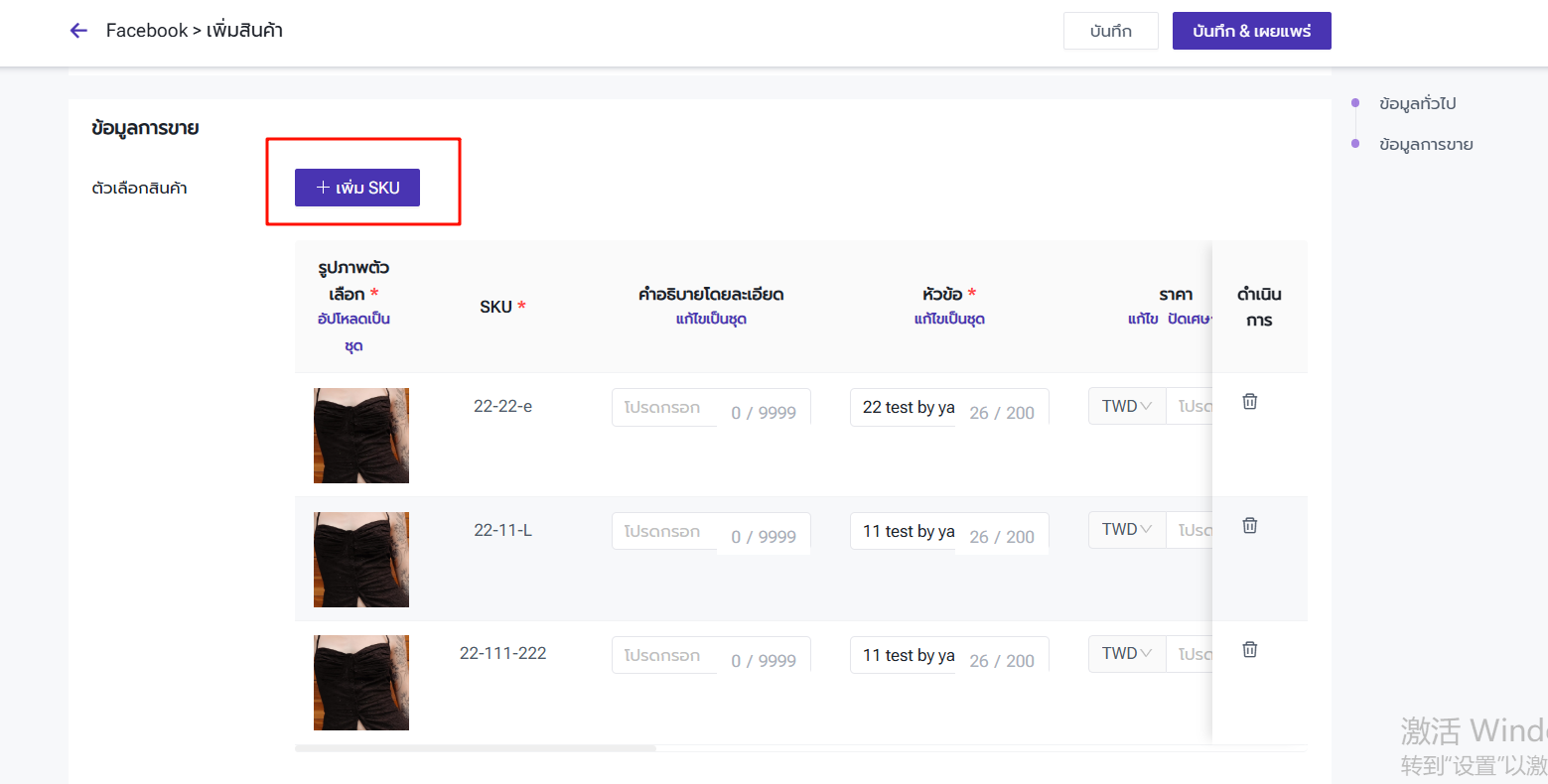
Task: Open TWD currency dropdown for 22-111-222
Action: (x=1126, y=654)
